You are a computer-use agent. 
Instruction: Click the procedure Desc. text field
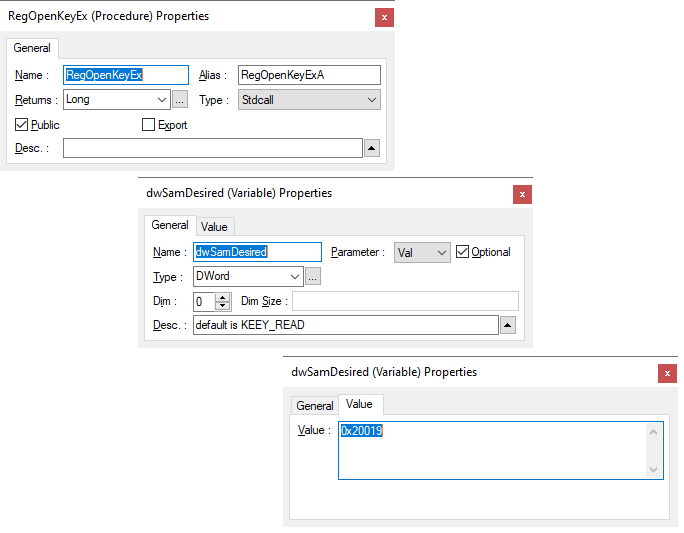[213, 148]
